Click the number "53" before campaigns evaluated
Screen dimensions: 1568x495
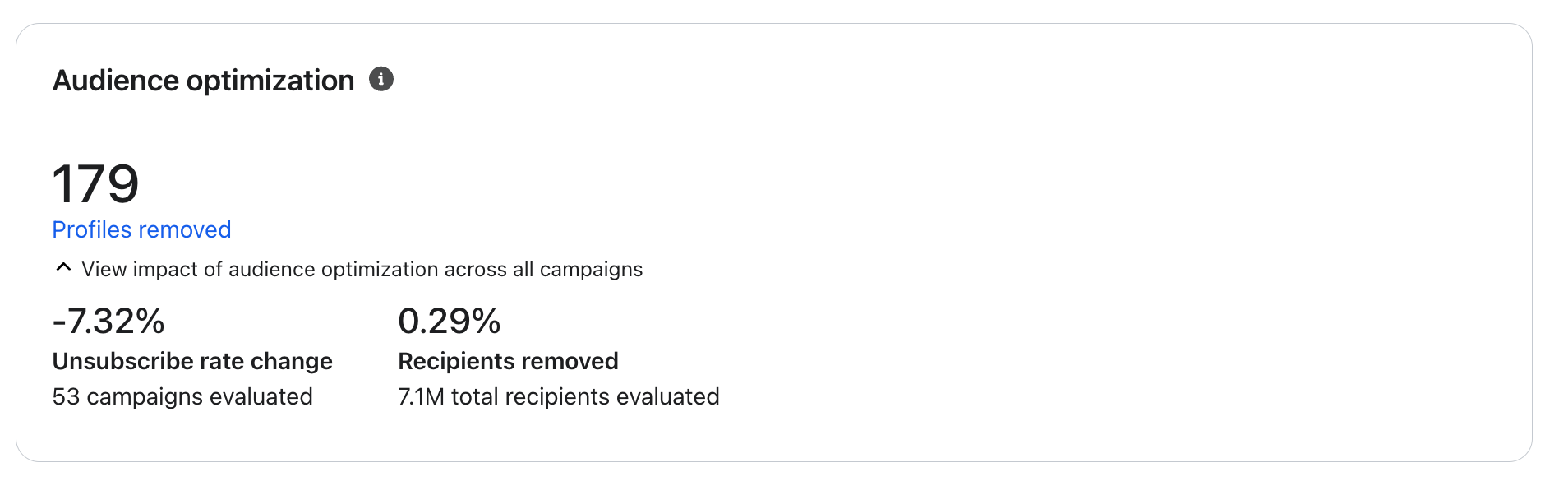click(x=66, y=396)
